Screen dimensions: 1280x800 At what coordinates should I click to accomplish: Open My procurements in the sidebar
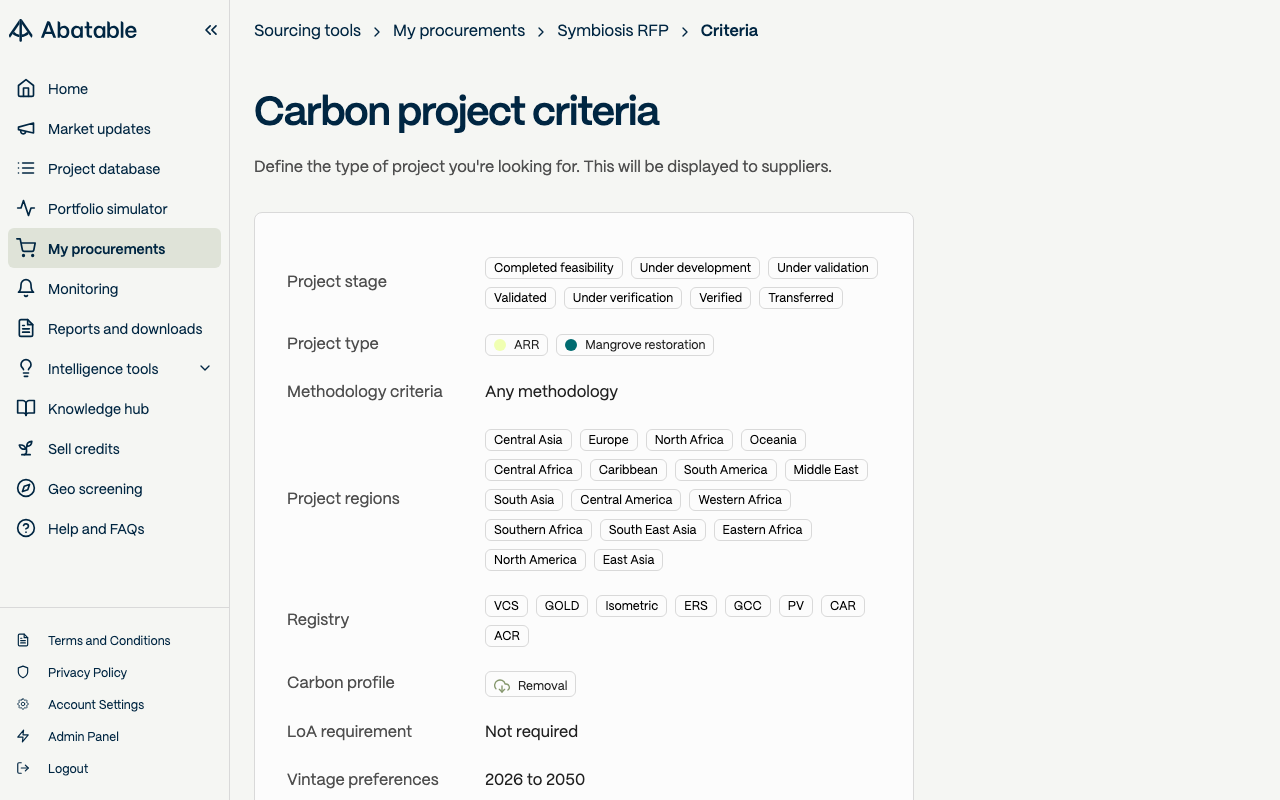point(106,249)
